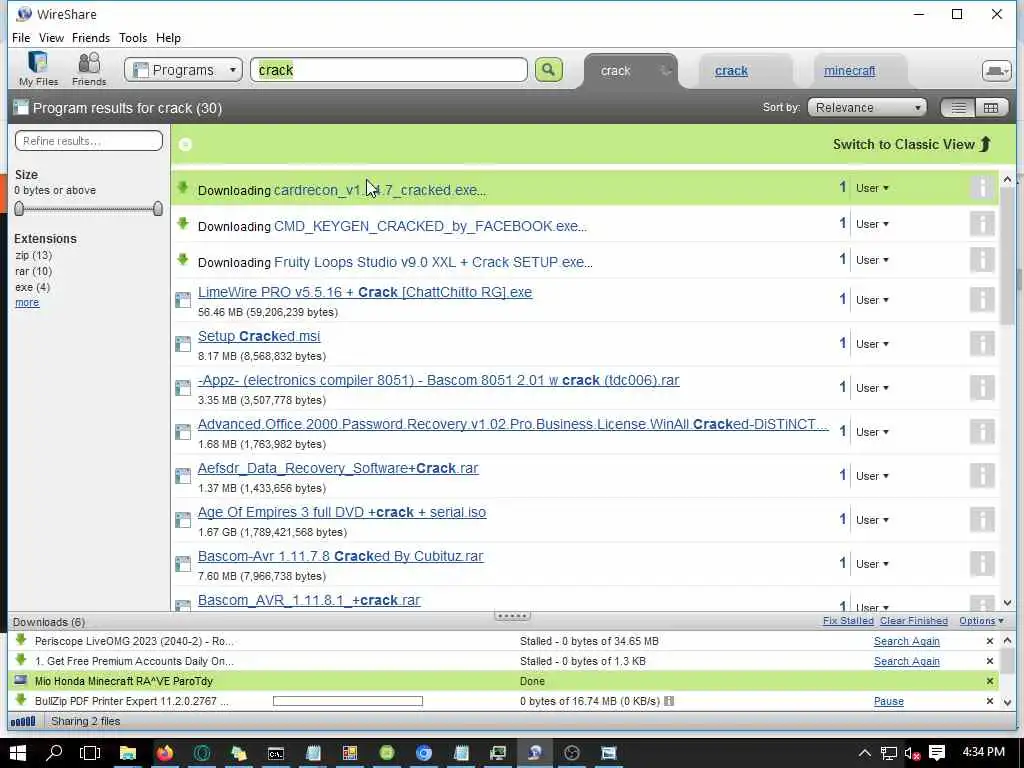This screenshot has width=1024, height=768.
Task: Open My Files library
Action: (x=39, y=69)
